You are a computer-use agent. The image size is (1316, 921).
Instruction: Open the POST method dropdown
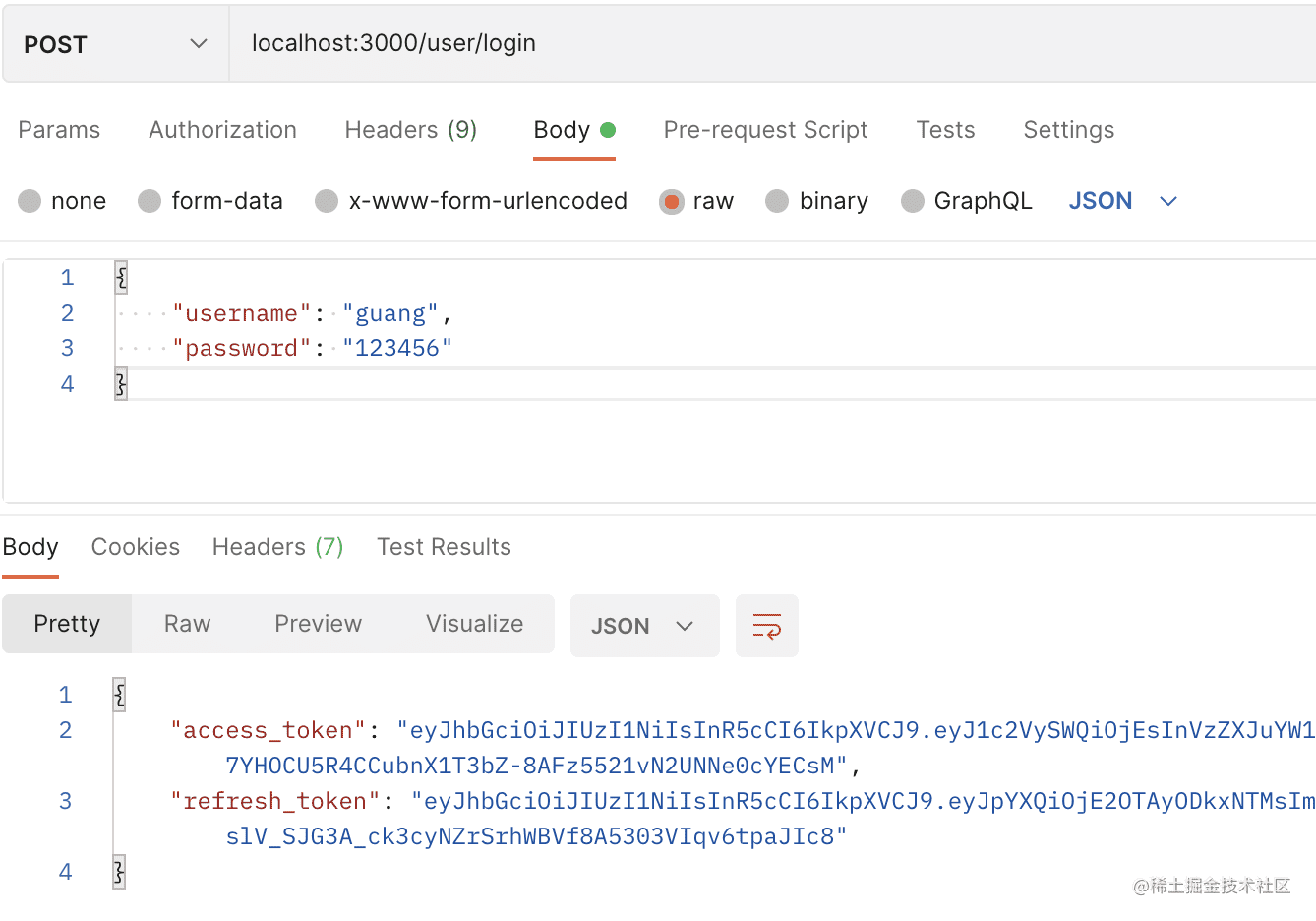coord(115,44)
